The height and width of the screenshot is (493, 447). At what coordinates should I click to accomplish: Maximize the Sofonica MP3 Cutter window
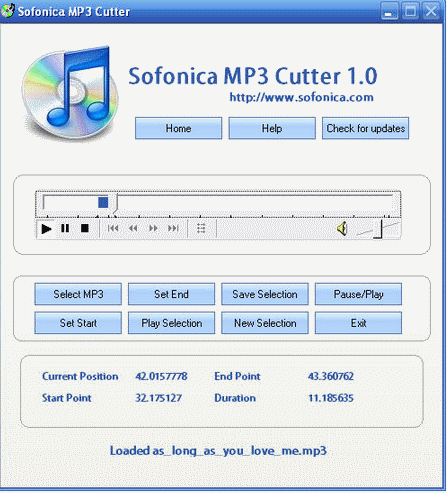click(x=410, y=11)
